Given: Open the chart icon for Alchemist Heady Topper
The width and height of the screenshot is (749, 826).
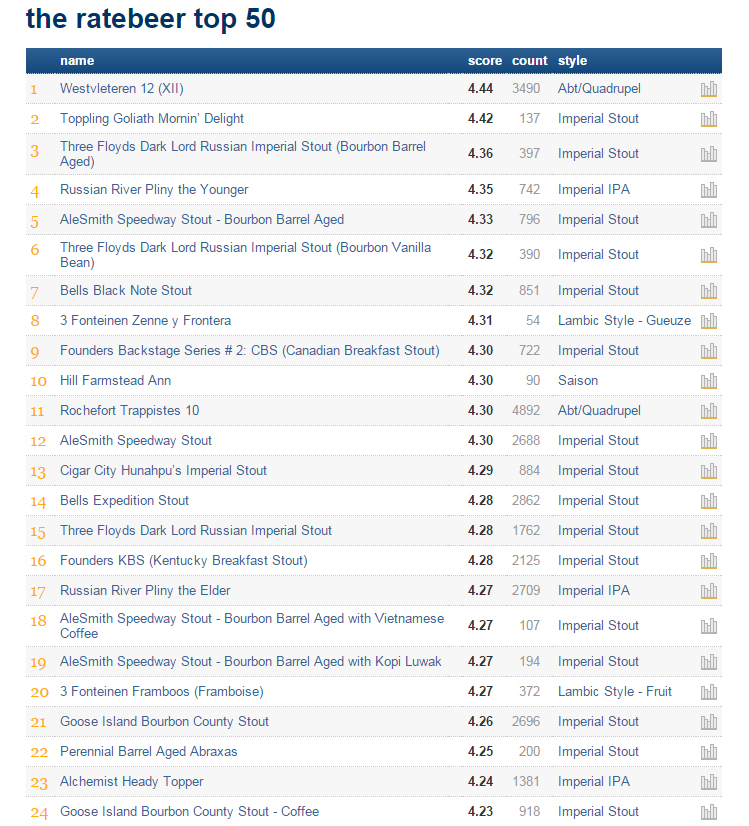Looking at the screenshot, I should coord(709,782).
